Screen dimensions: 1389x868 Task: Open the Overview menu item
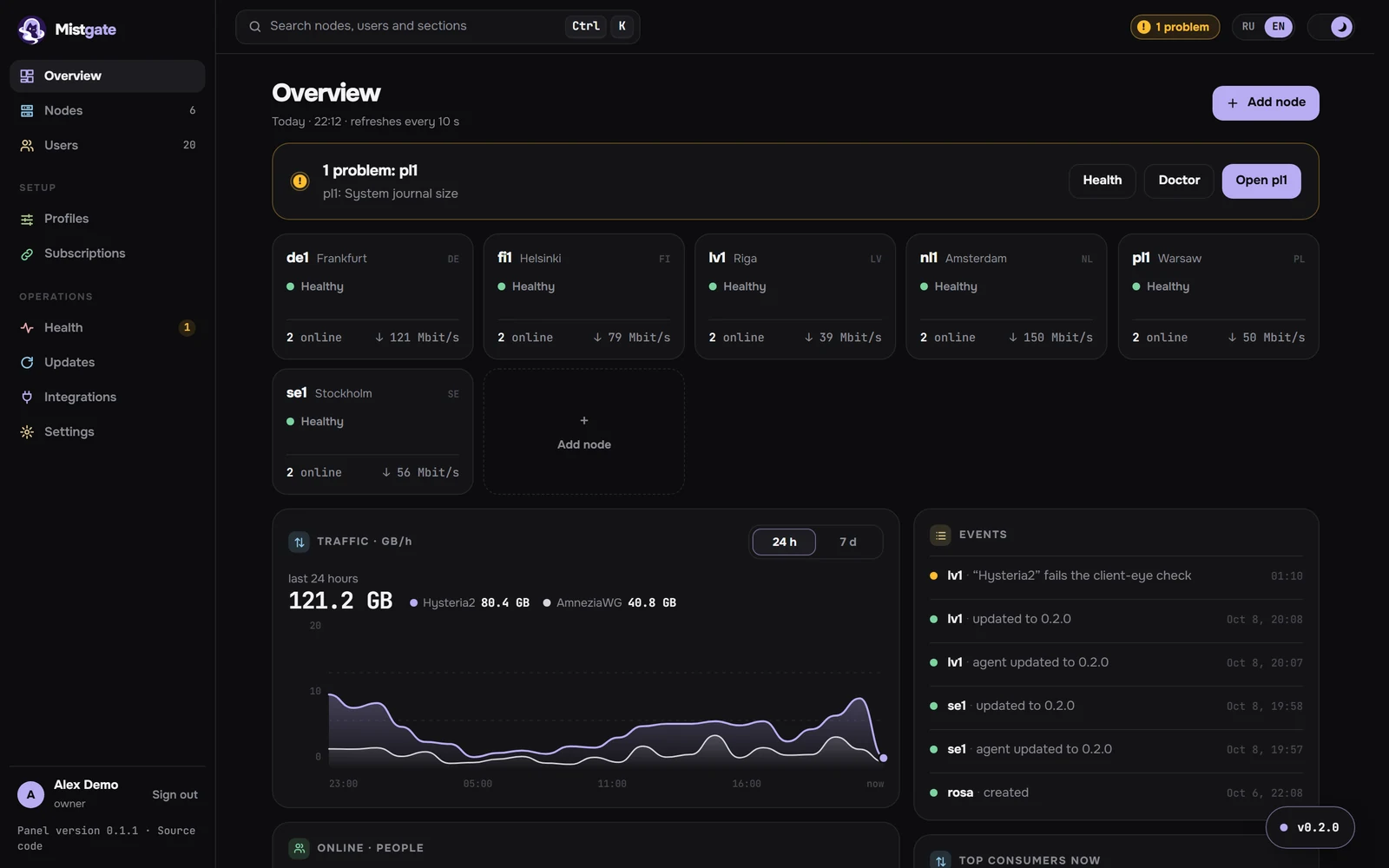108,76
